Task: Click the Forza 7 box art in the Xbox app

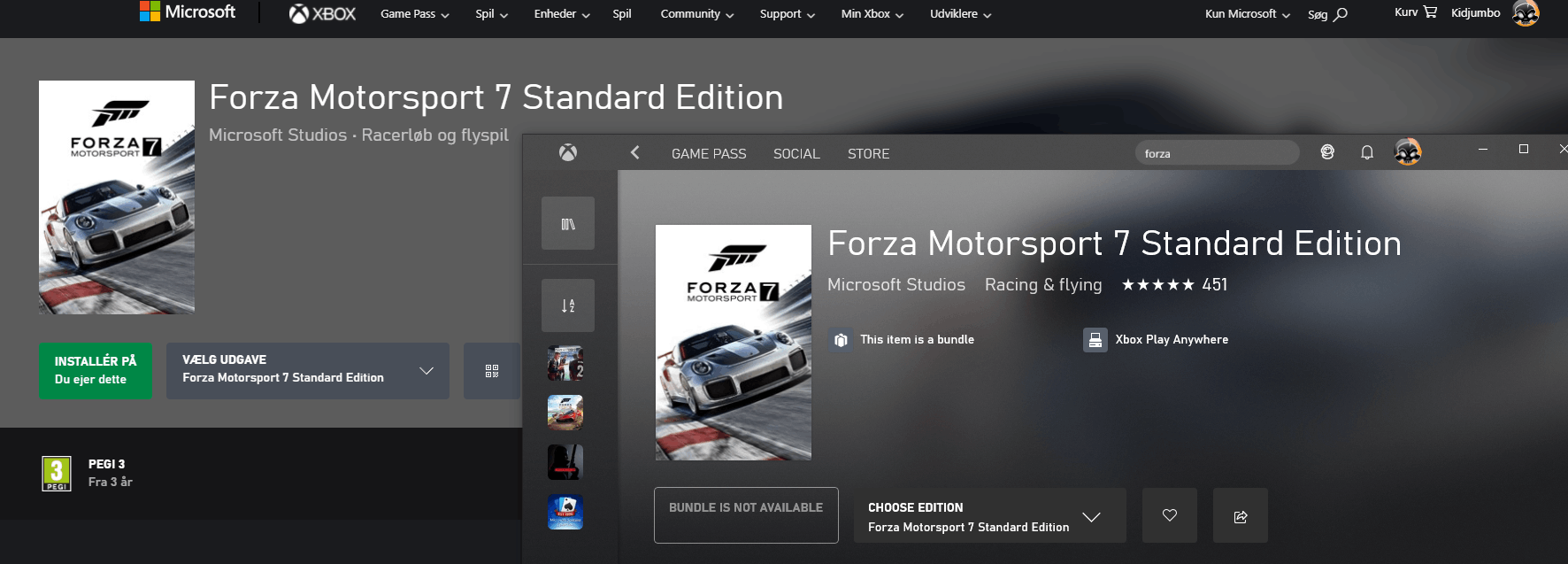Action: click(x=734, y=343)
